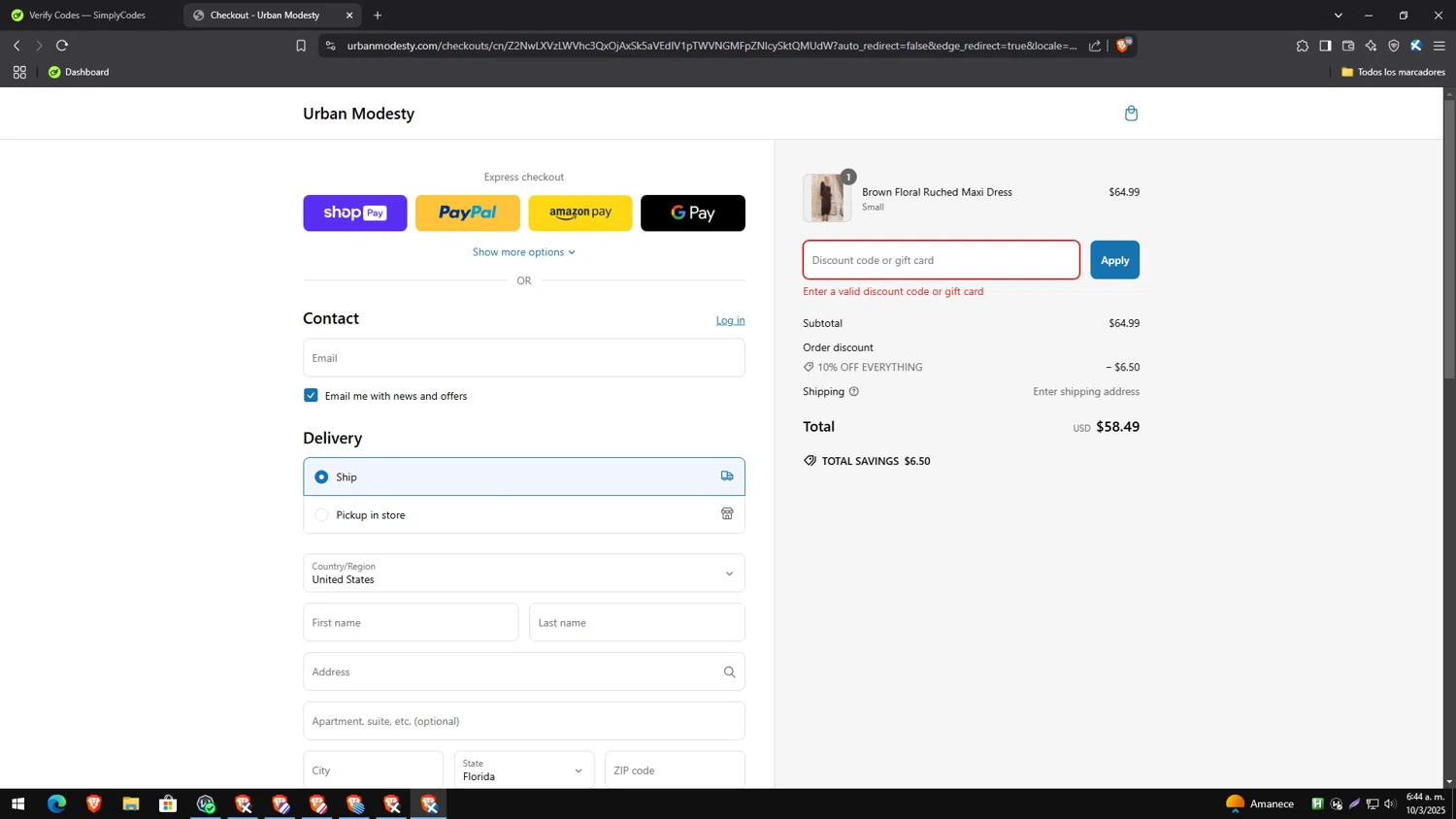Click the green H tray icon

click(1317, 803)
